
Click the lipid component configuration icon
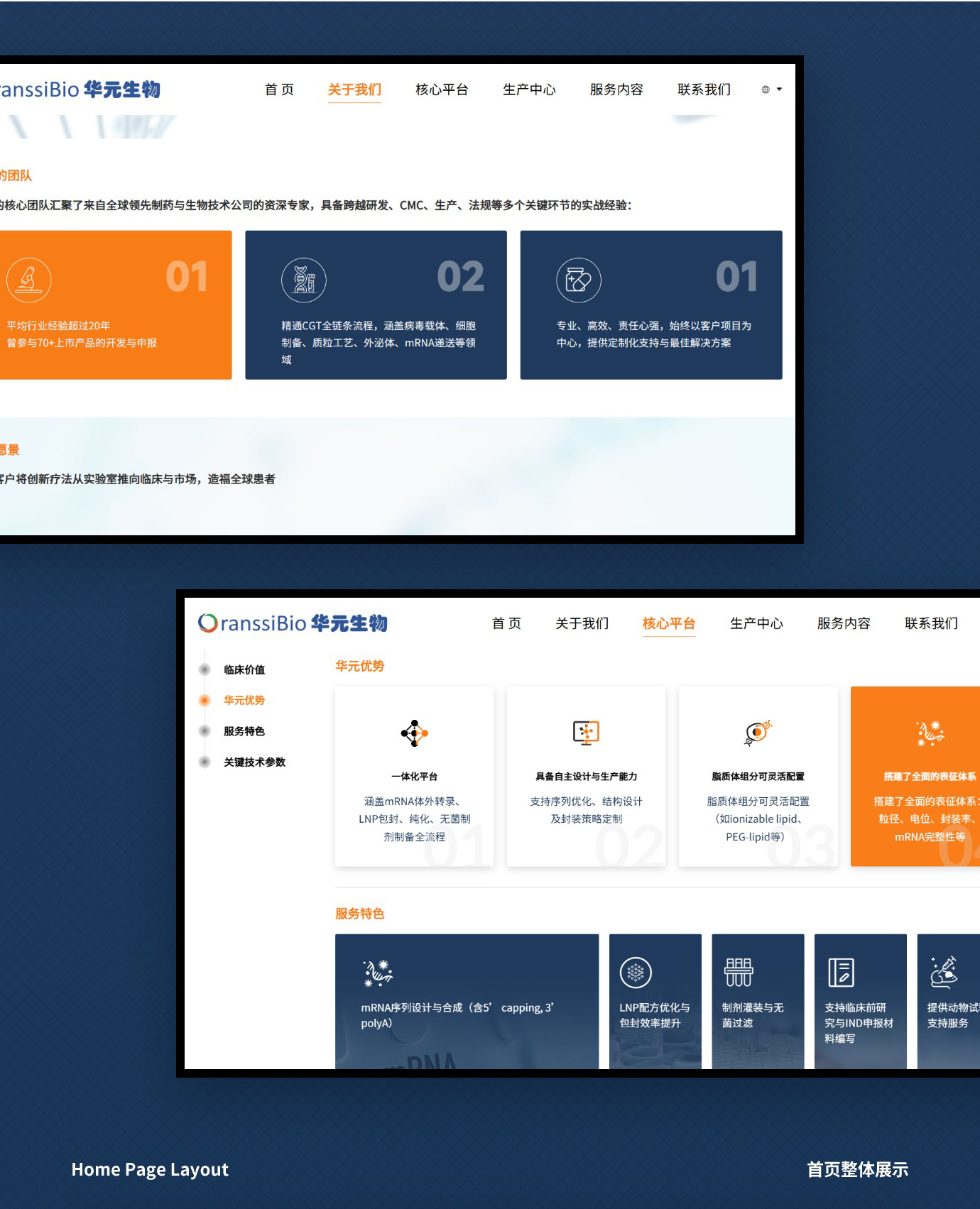coord(758,733)
